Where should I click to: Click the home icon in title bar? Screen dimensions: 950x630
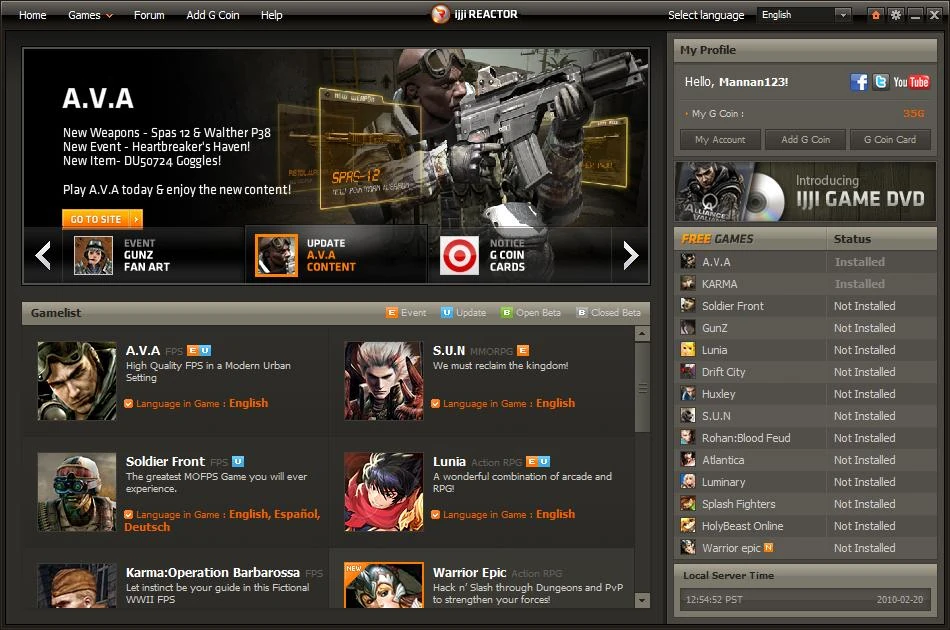pos(875,15)
